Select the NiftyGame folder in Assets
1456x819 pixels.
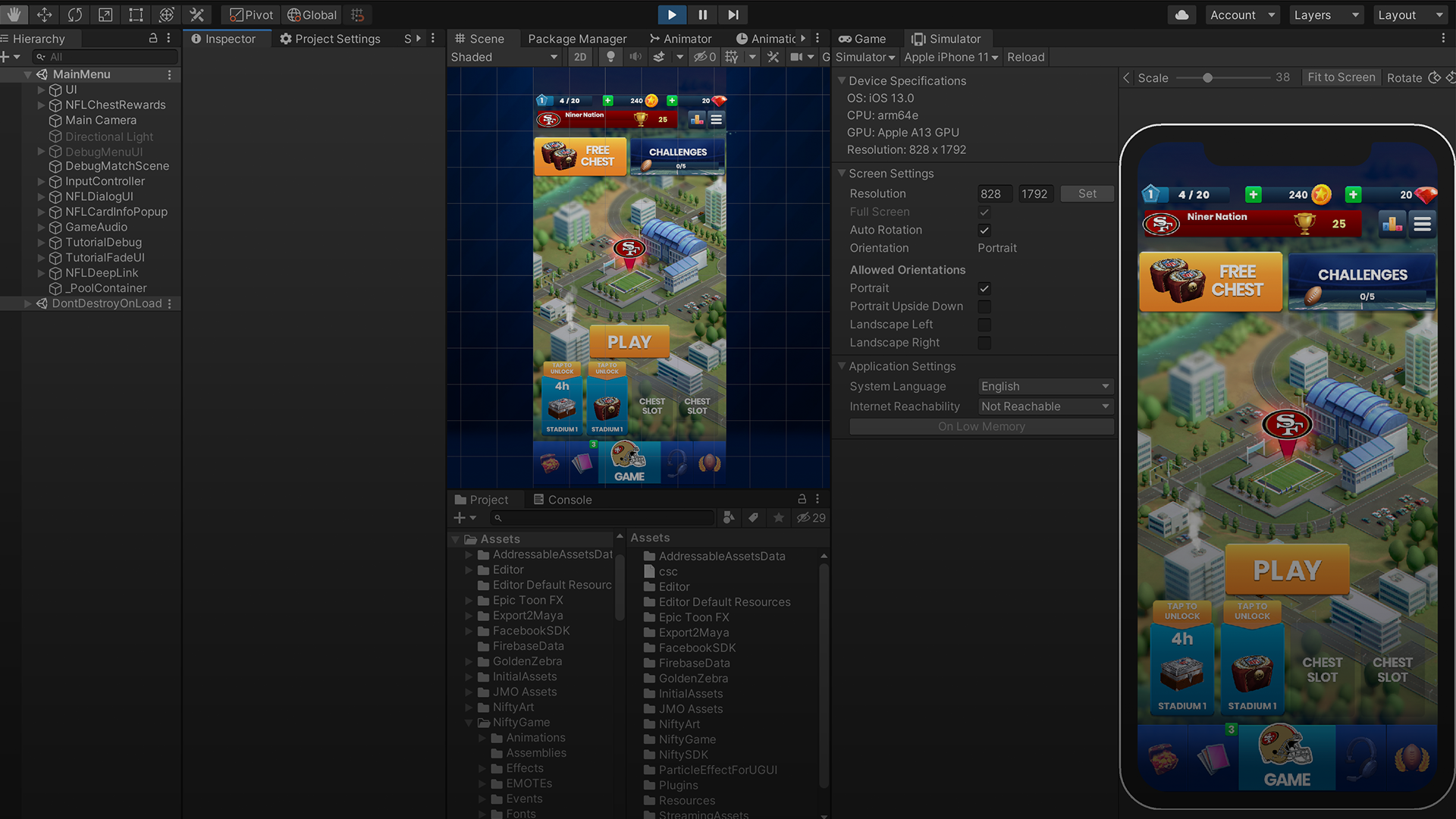pos(520,722)
